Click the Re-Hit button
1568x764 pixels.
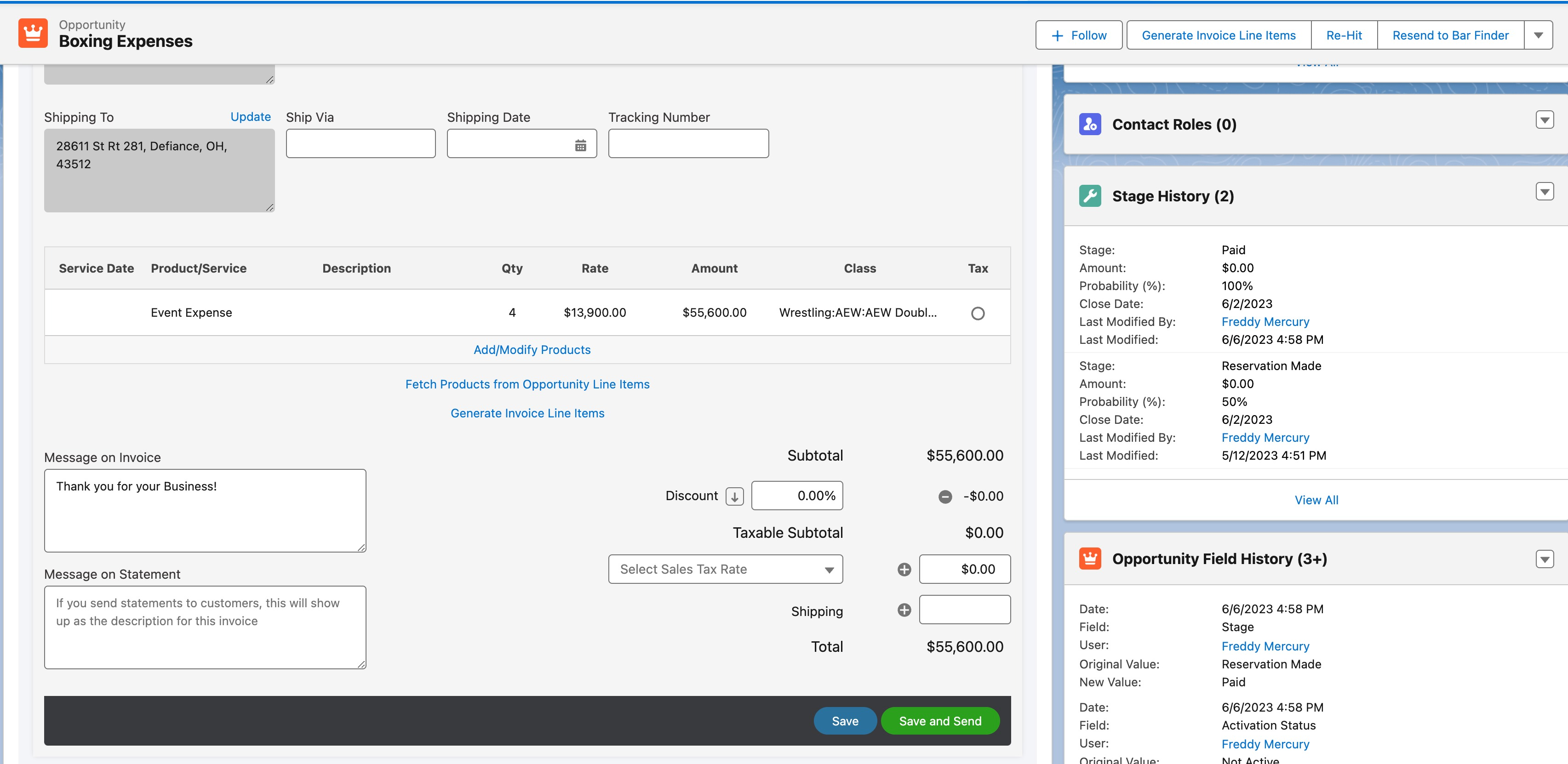pyautogui.click(x=1344, y=34)
